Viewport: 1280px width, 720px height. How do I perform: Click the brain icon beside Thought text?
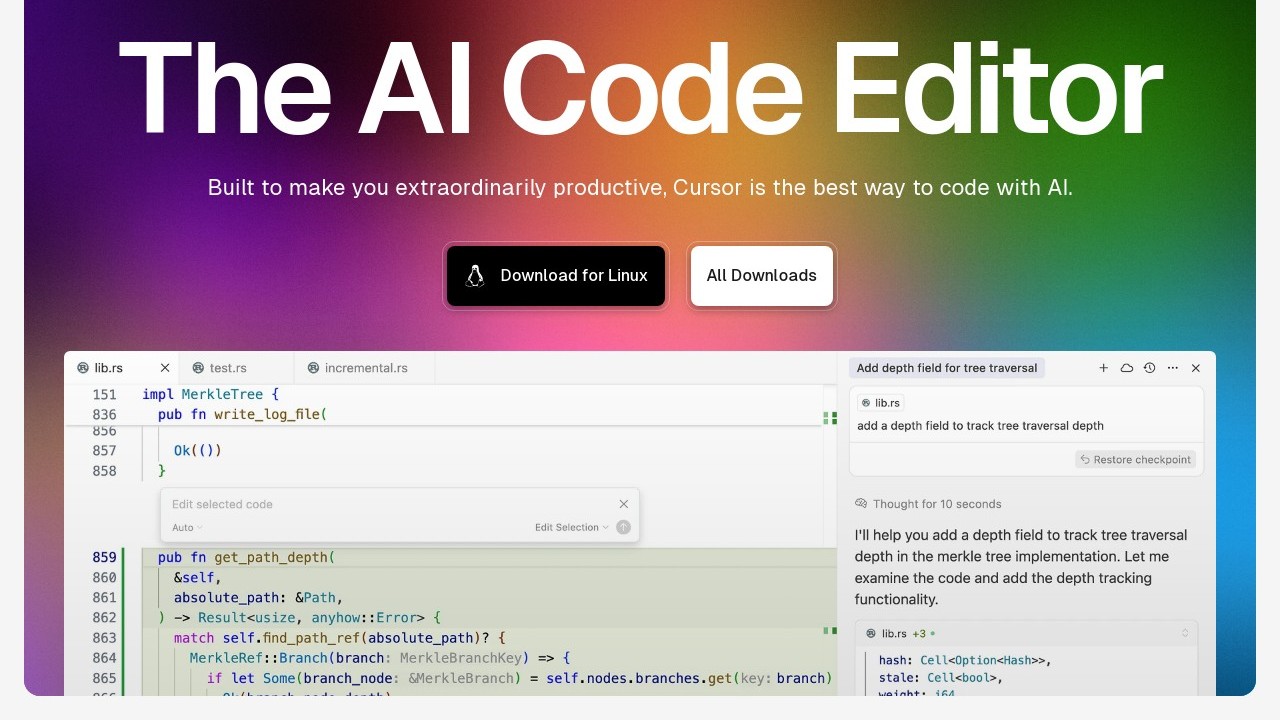pyautogui.click(x=861, y=504)
